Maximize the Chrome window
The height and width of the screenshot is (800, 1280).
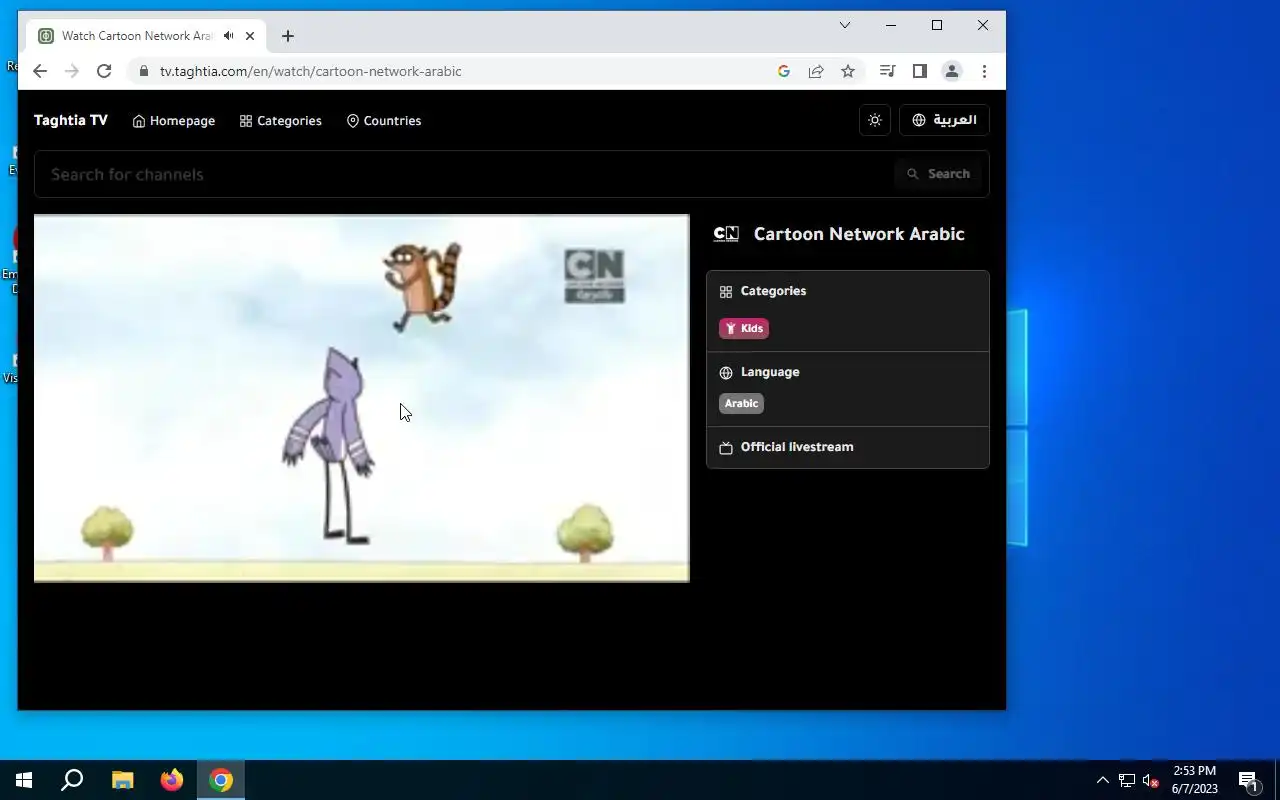tap(937, 25)
